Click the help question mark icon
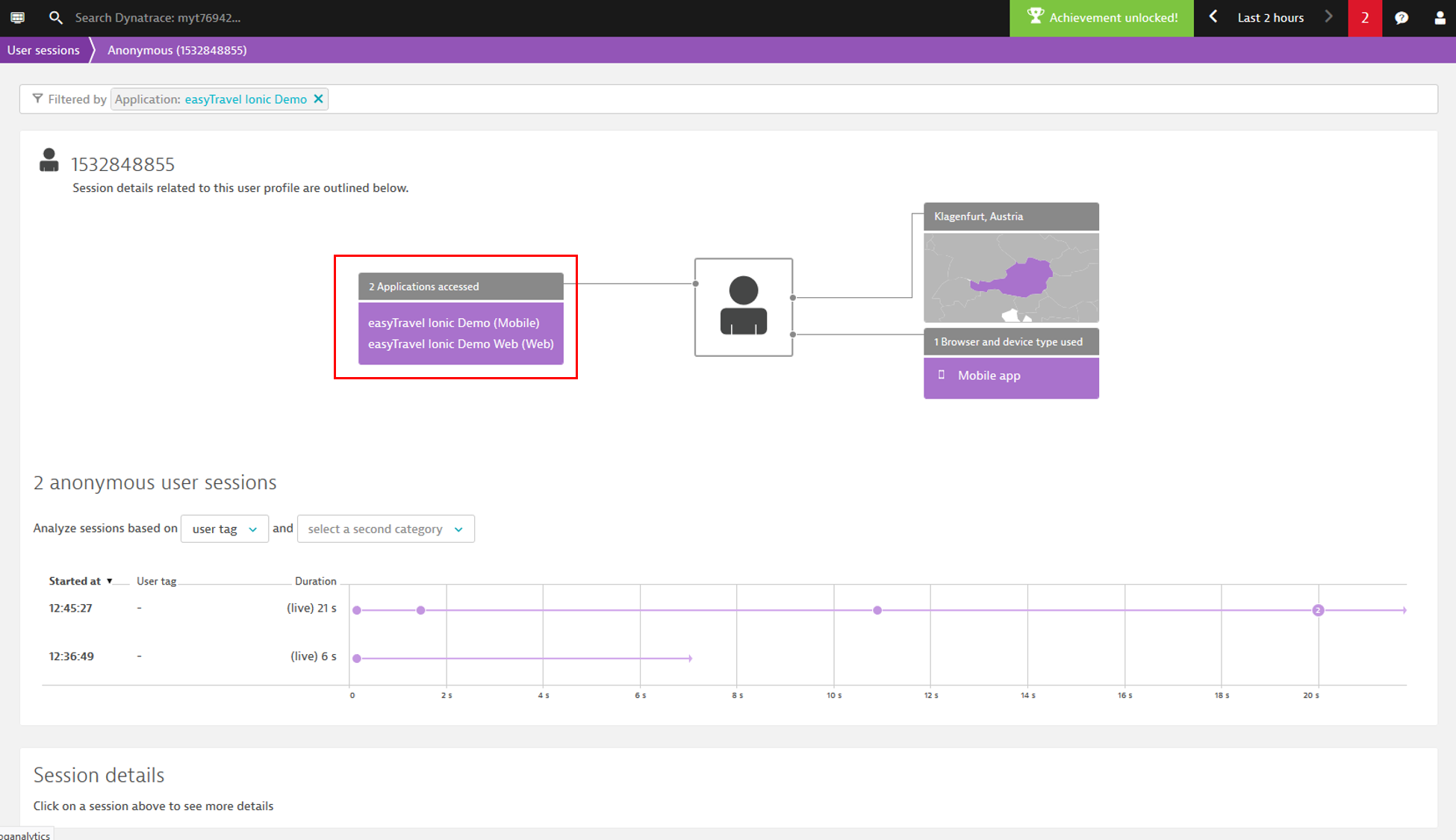 click(1402, 17)
